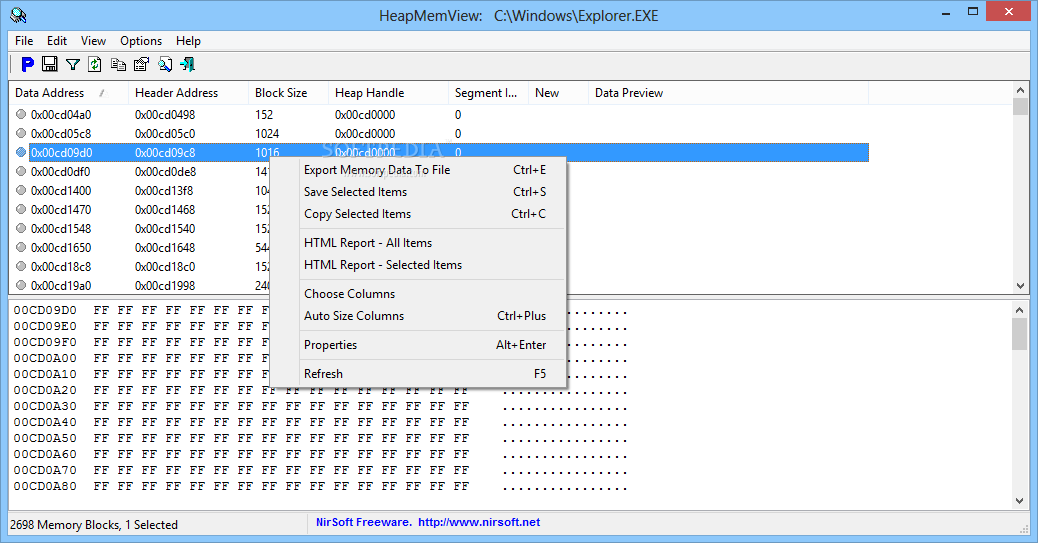Click the circle icon for row 0x00cd05c8
Image resolution: width=1038 pixels, height=543 pixels.
tap(21, 133)
